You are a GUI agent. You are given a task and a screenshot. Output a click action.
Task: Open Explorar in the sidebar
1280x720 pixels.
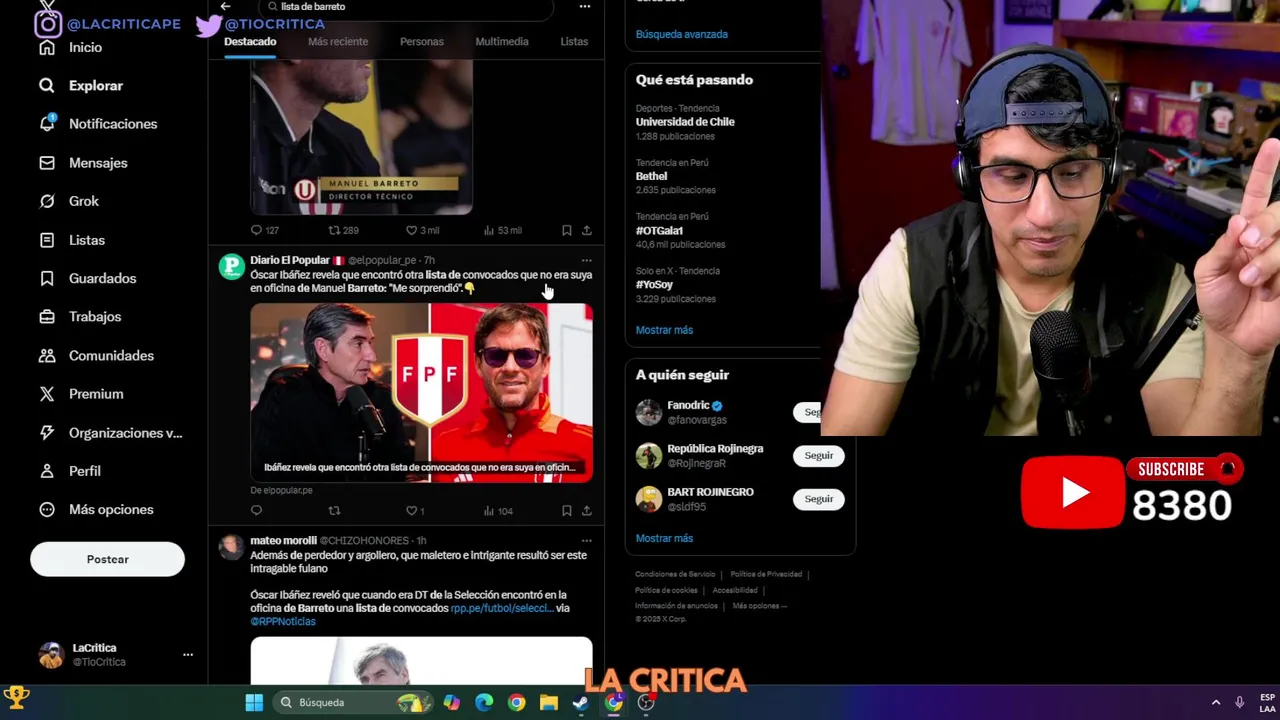click(x=95, y=86)
